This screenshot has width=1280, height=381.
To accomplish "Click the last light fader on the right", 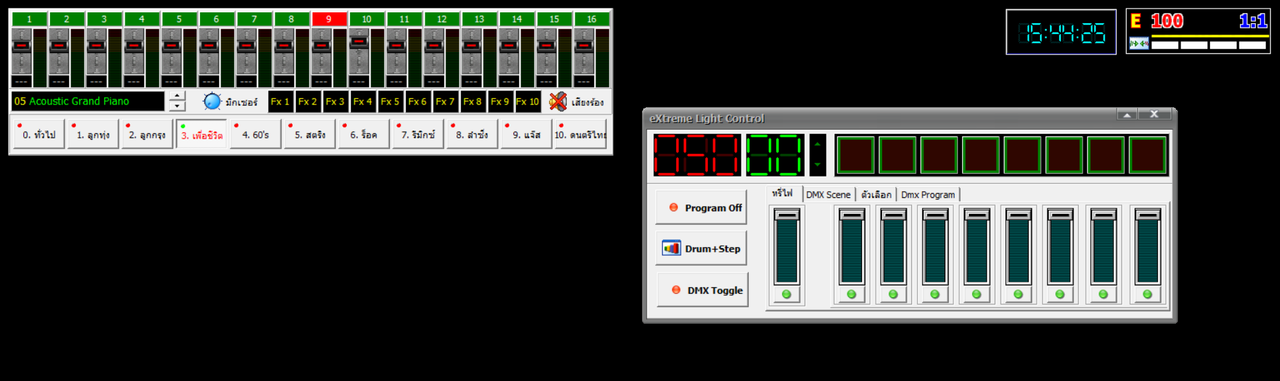I will point(1147,247).
